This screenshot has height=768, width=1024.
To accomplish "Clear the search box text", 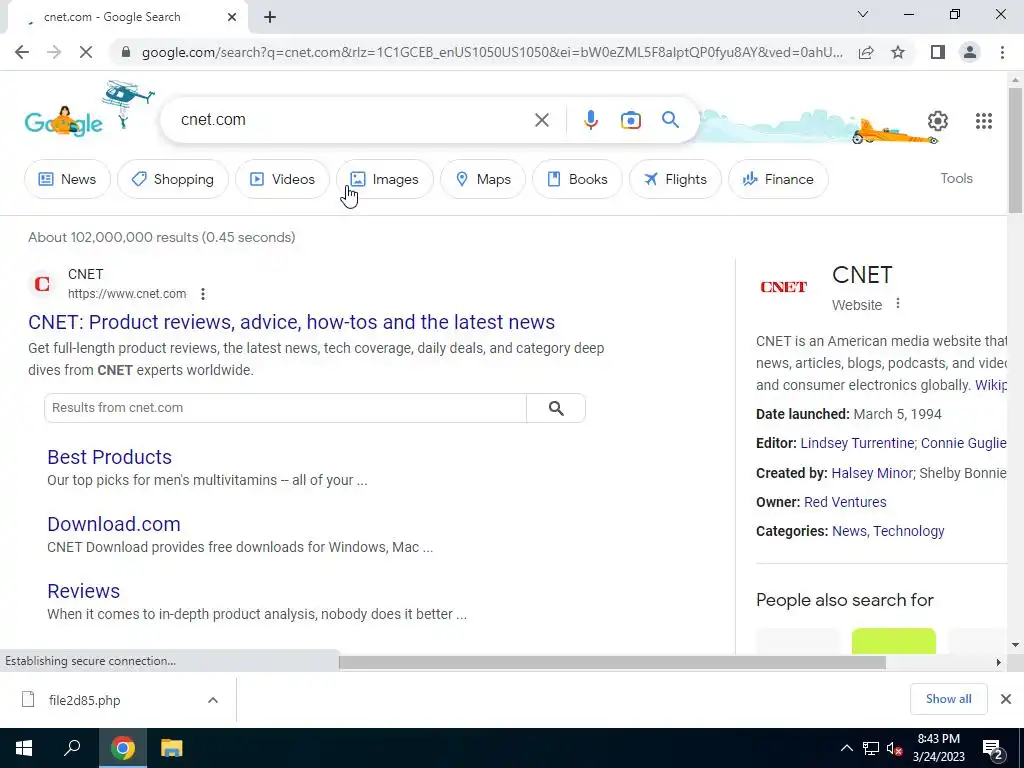I will click(x=541, y=120).
